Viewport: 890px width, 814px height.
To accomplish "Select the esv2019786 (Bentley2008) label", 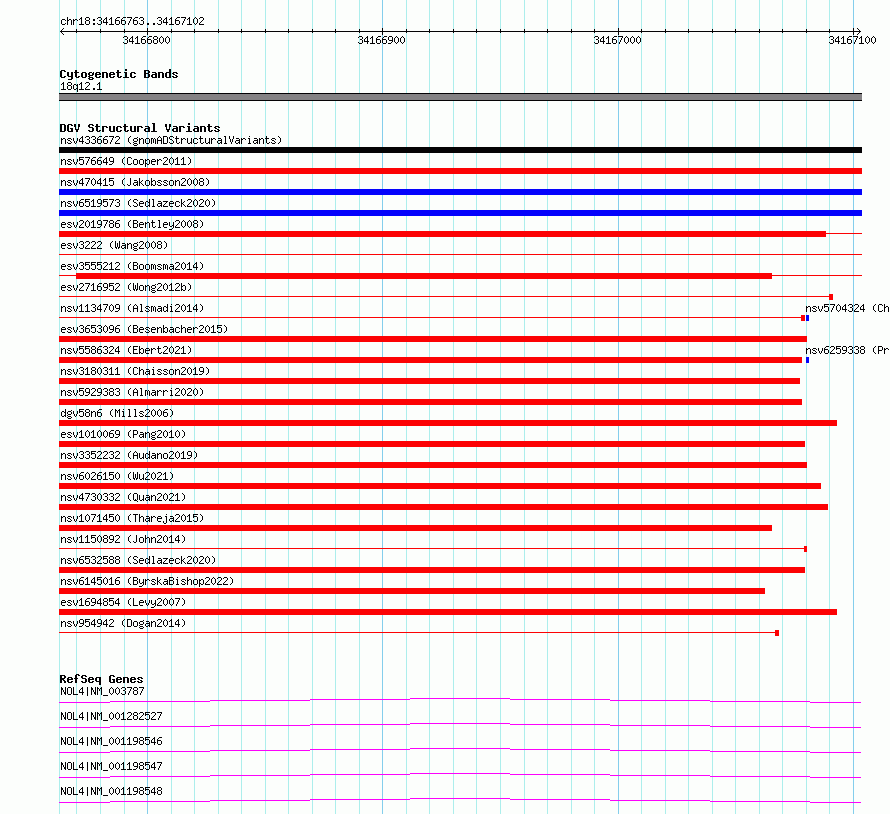I will [132, 224].
